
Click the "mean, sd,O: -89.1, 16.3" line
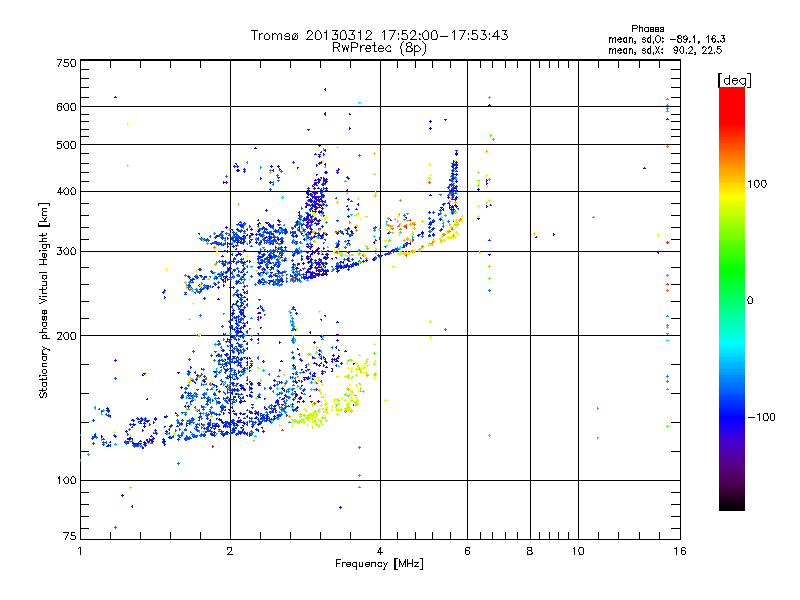666,39
